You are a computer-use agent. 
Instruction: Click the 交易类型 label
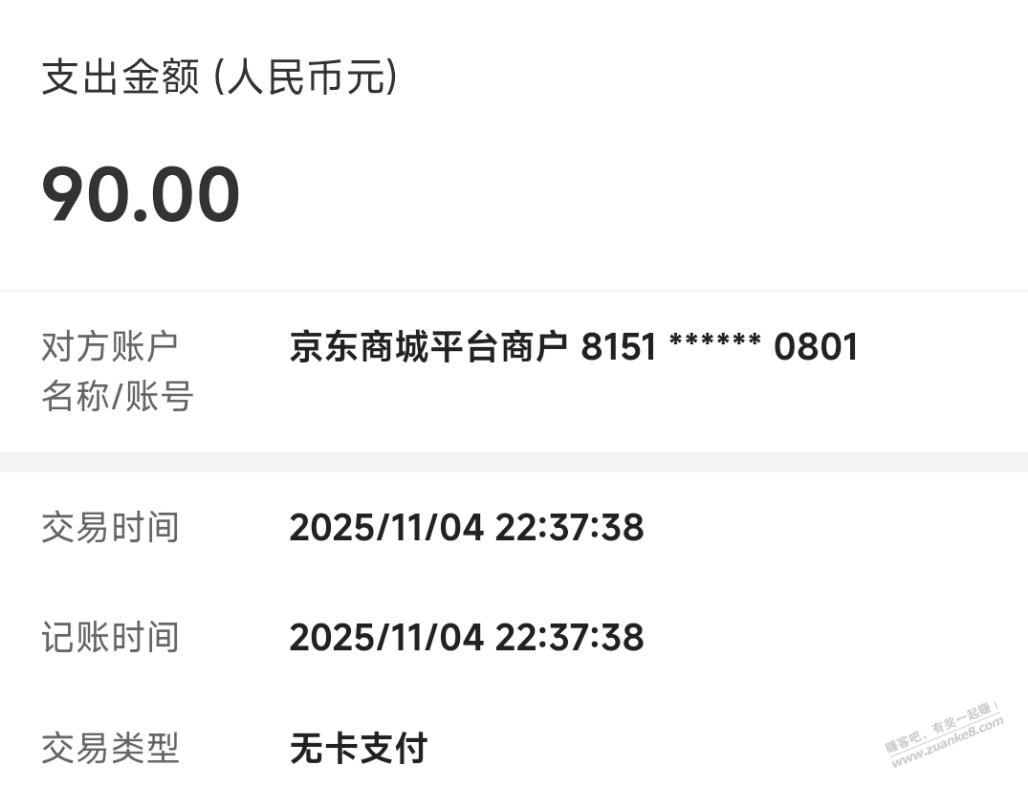pos(110,747)
